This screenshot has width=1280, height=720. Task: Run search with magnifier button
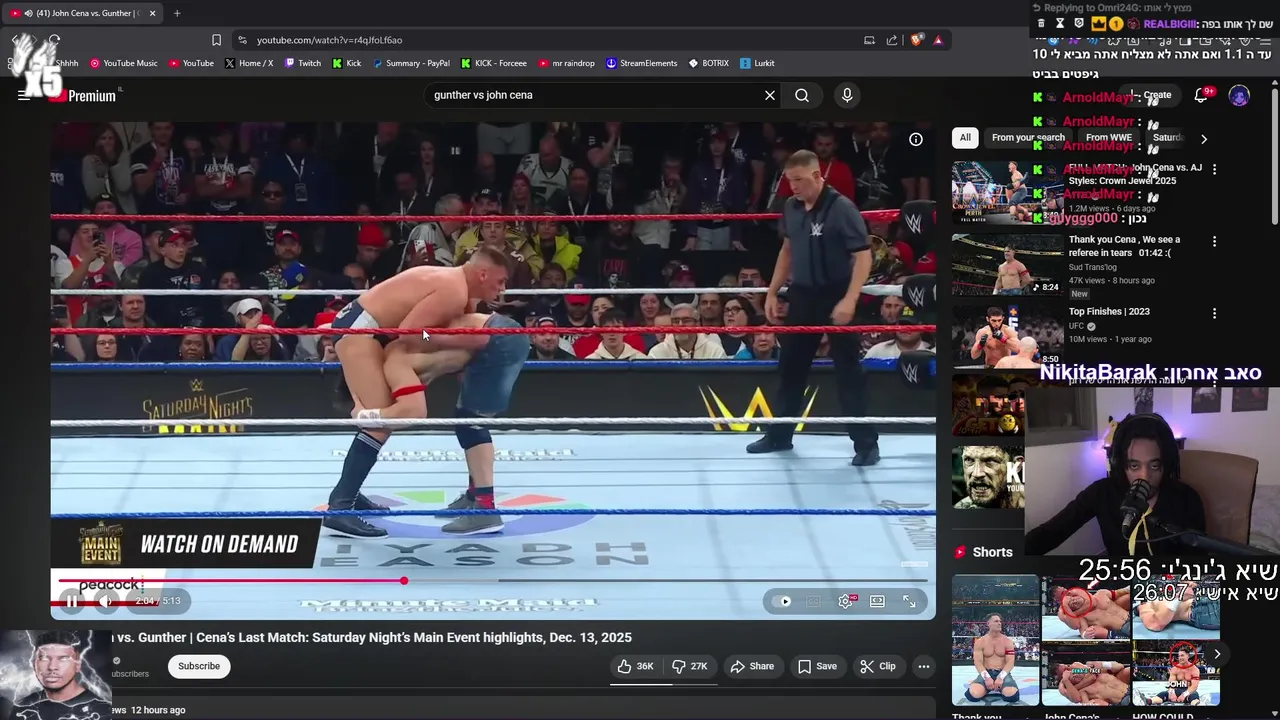coord(802,95)
